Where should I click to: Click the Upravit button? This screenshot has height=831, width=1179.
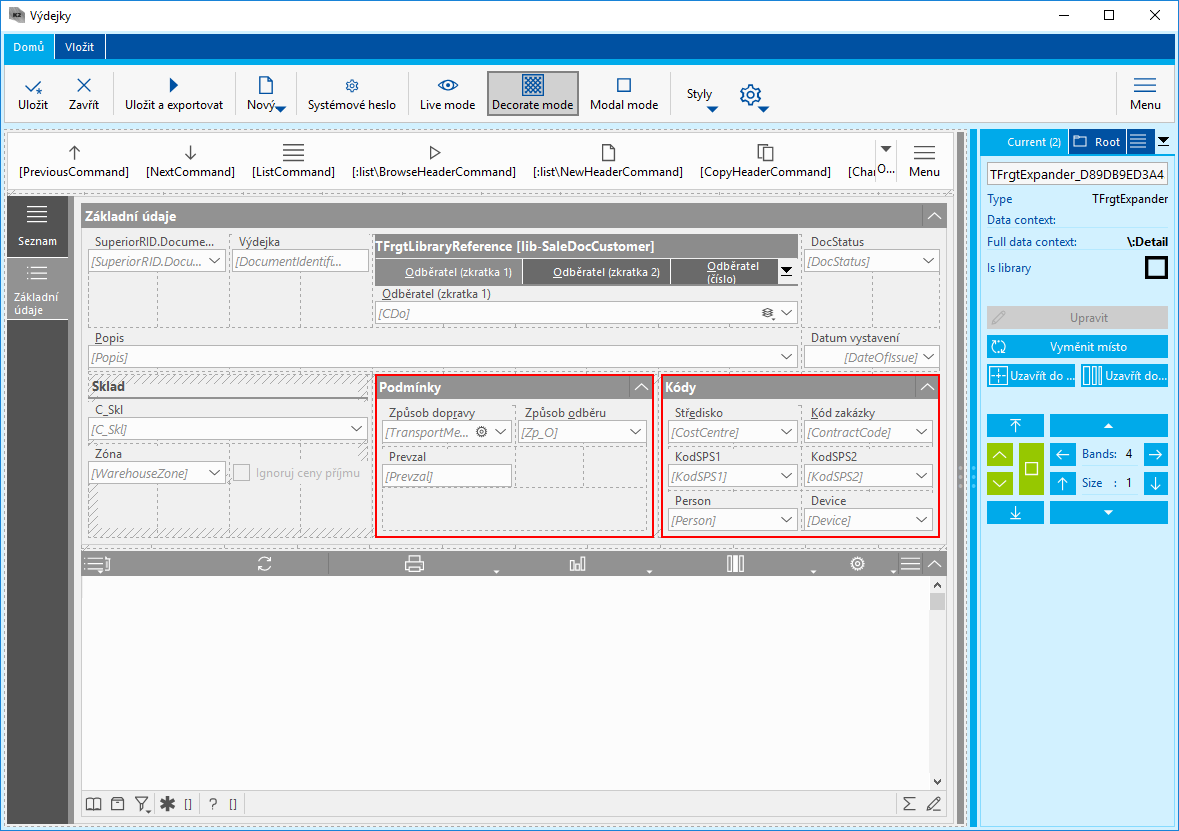tap(1077, 317)
